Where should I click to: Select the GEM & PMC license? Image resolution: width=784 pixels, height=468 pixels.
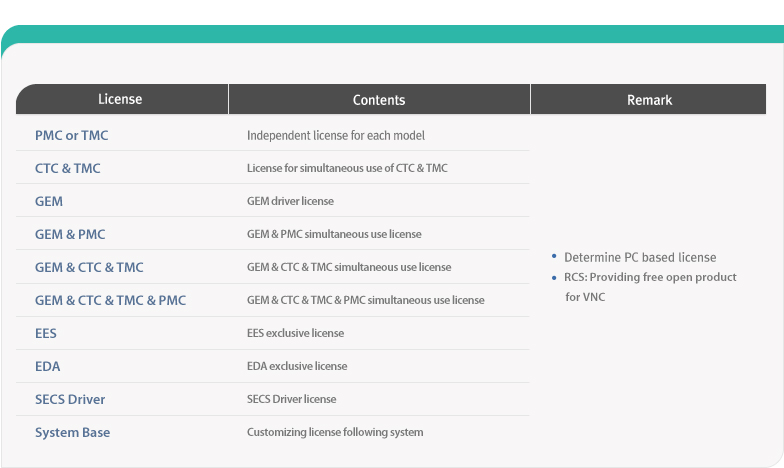70,234
